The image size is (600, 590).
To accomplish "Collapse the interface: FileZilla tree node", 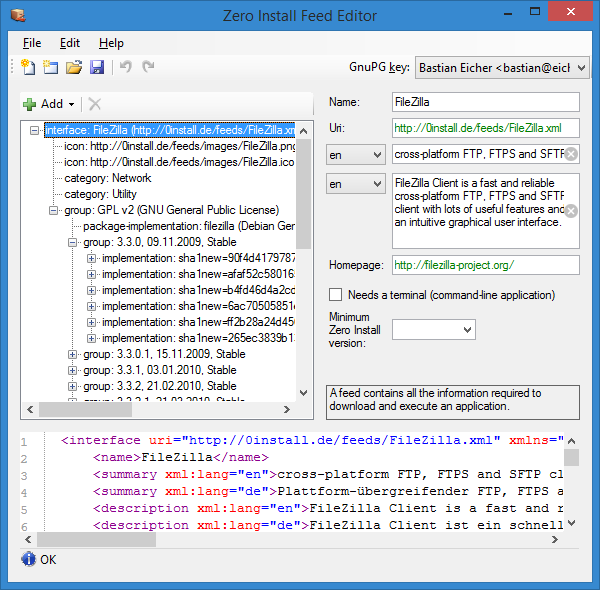I will click(x=34, y=130).
